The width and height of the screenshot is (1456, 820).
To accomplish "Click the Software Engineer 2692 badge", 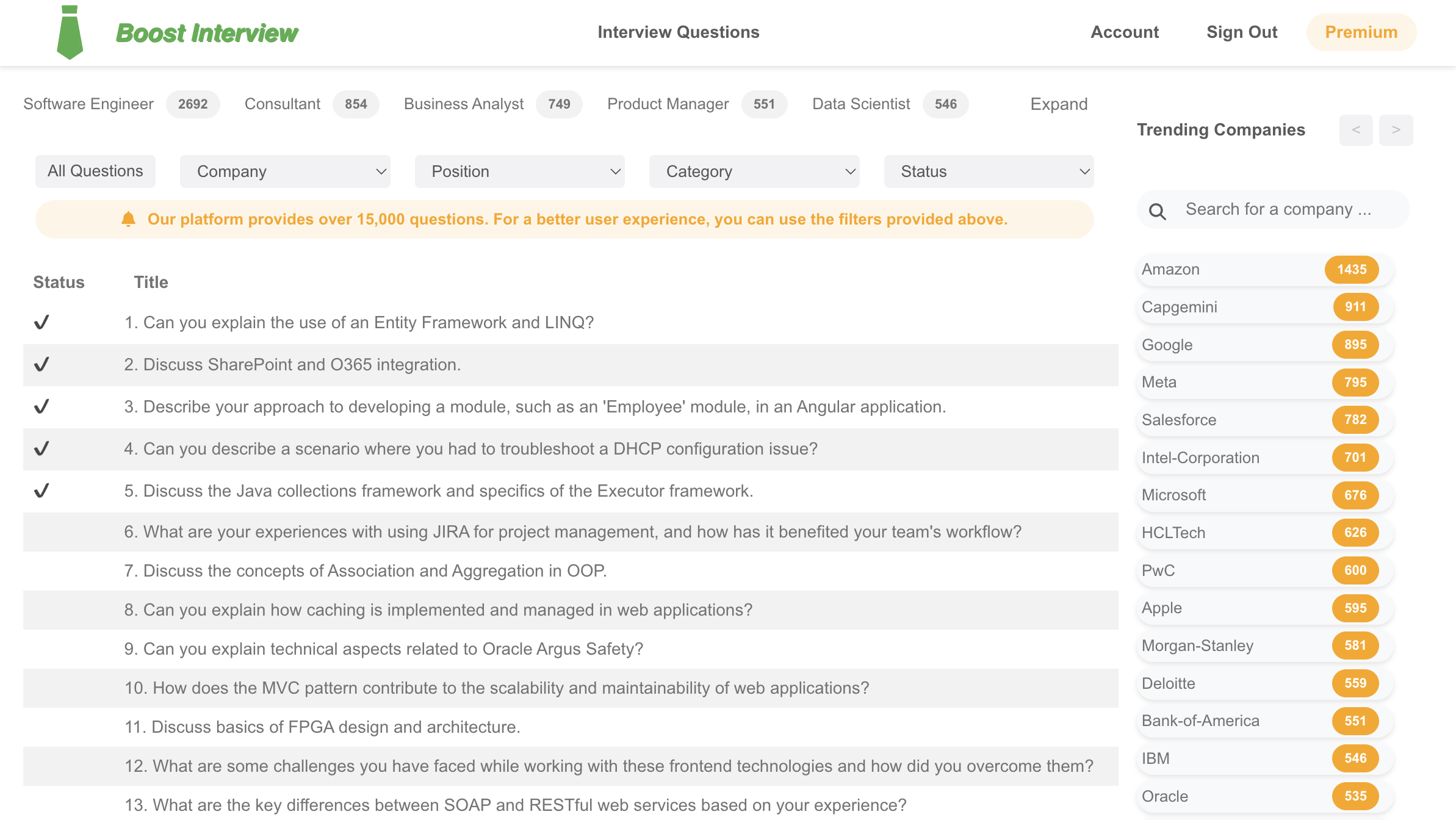I will tap(193, 104).
